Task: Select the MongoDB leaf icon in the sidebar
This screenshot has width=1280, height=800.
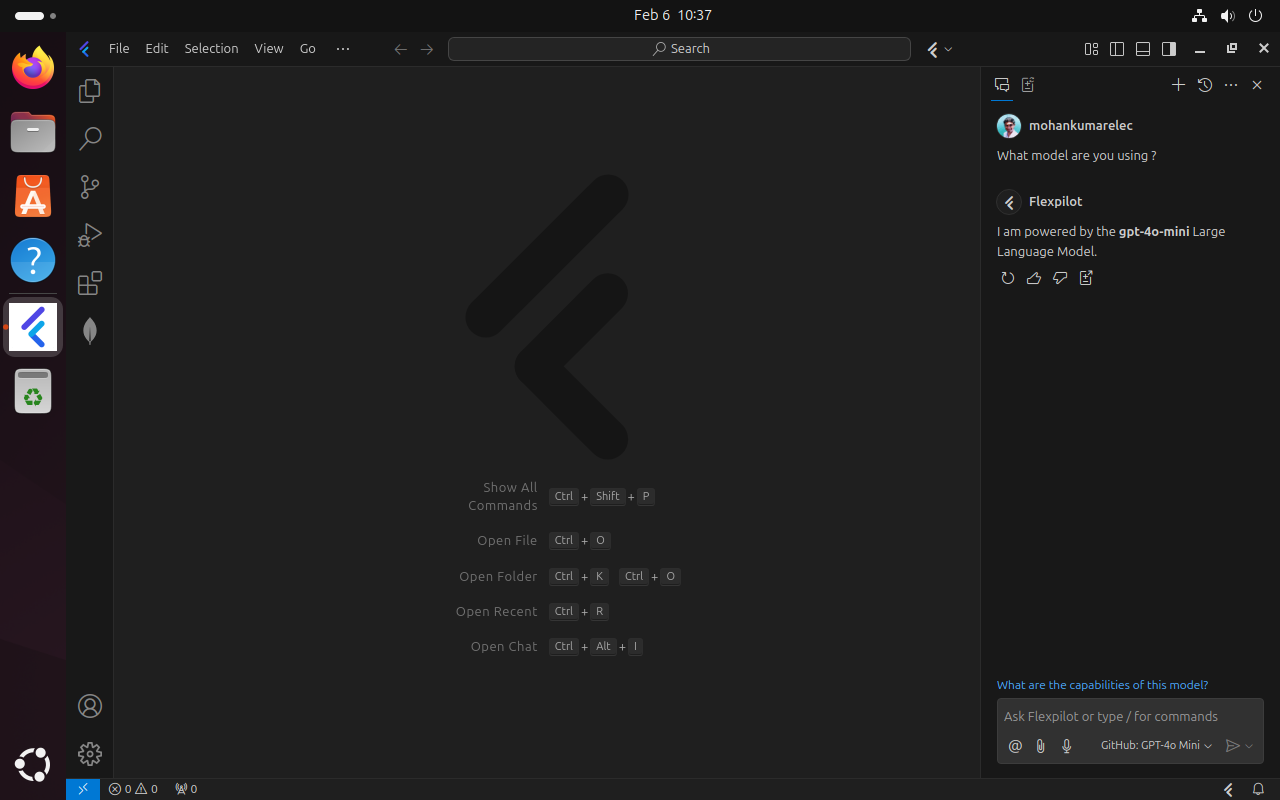Action: [x=89, y=330]
